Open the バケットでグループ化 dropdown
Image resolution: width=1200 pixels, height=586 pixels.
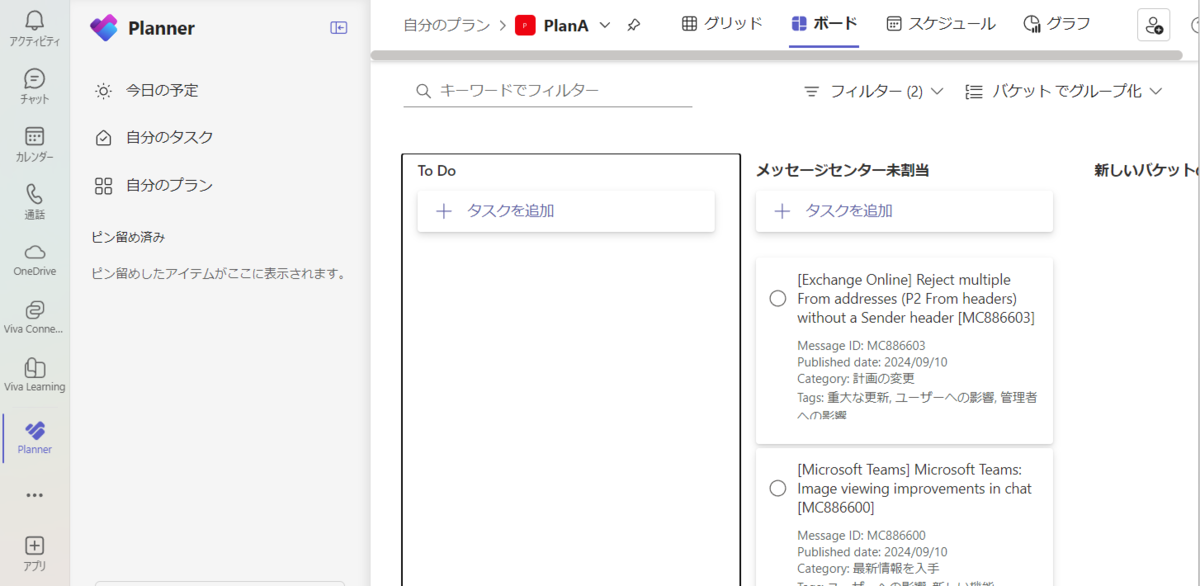coord(1064,91)
